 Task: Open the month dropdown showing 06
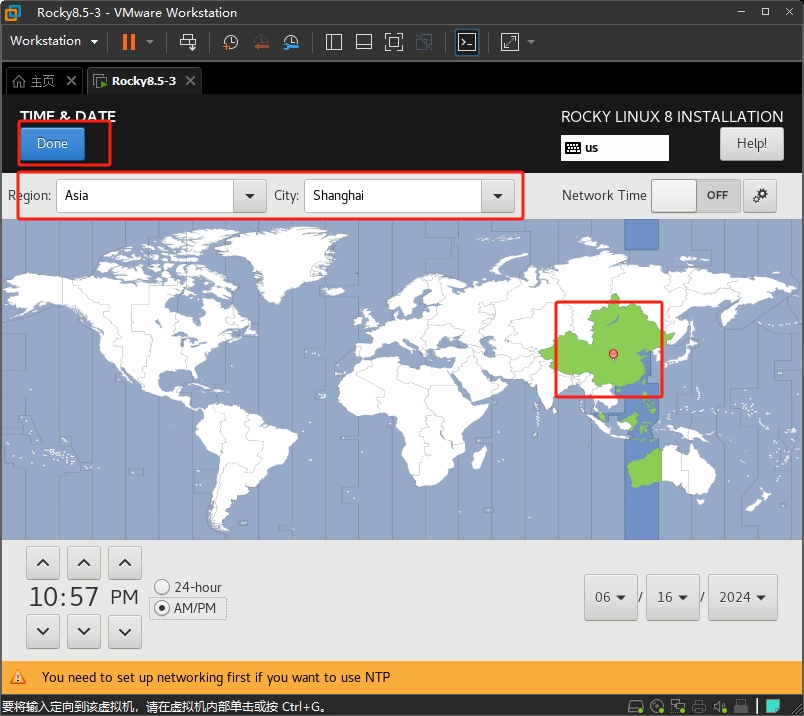click(611, 598)
